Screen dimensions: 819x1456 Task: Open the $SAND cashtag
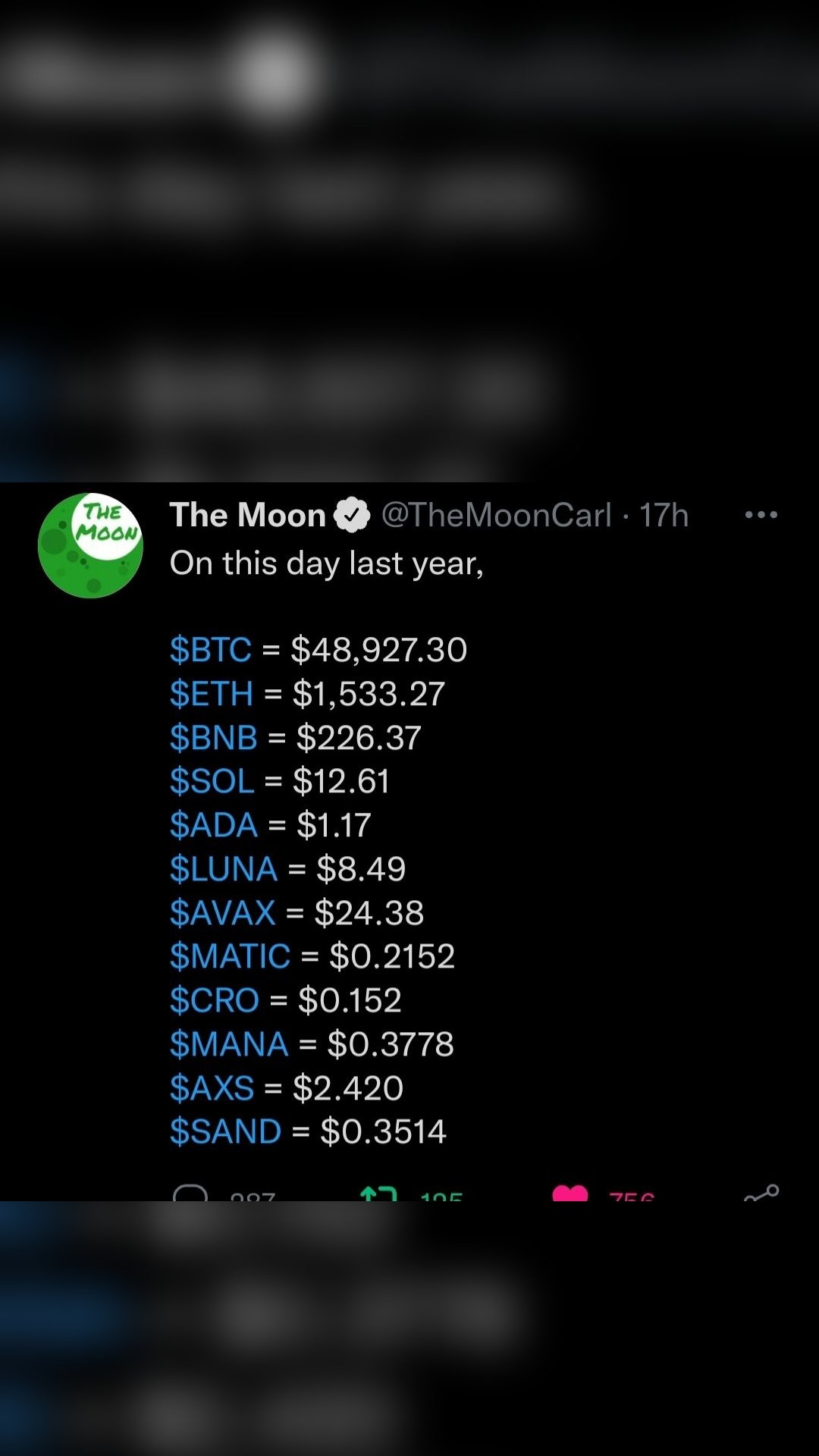coord(226,1131)
